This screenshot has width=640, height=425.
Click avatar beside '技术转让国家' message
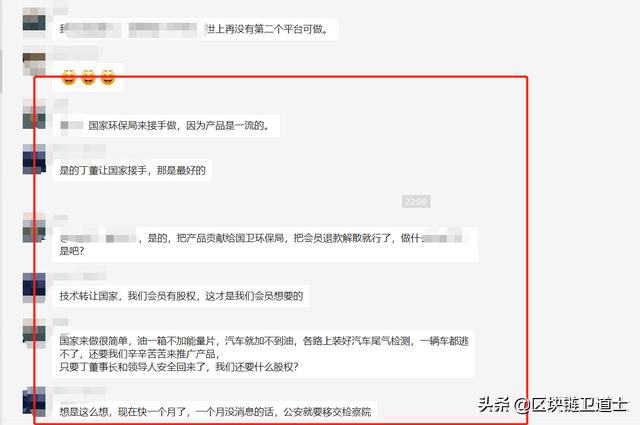[x=34, y=288]
